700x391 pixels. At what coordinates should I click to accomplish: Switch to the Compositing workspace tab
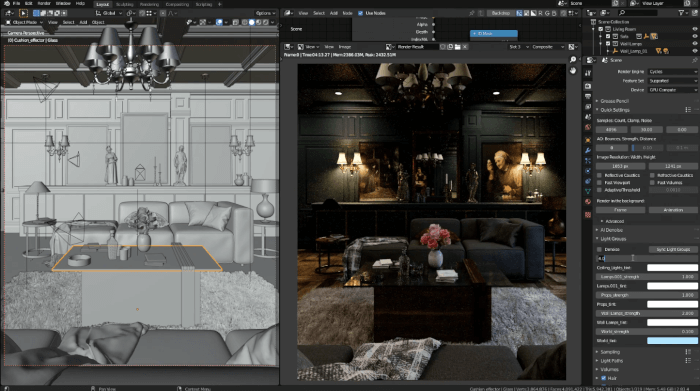[x=177, y=4]
